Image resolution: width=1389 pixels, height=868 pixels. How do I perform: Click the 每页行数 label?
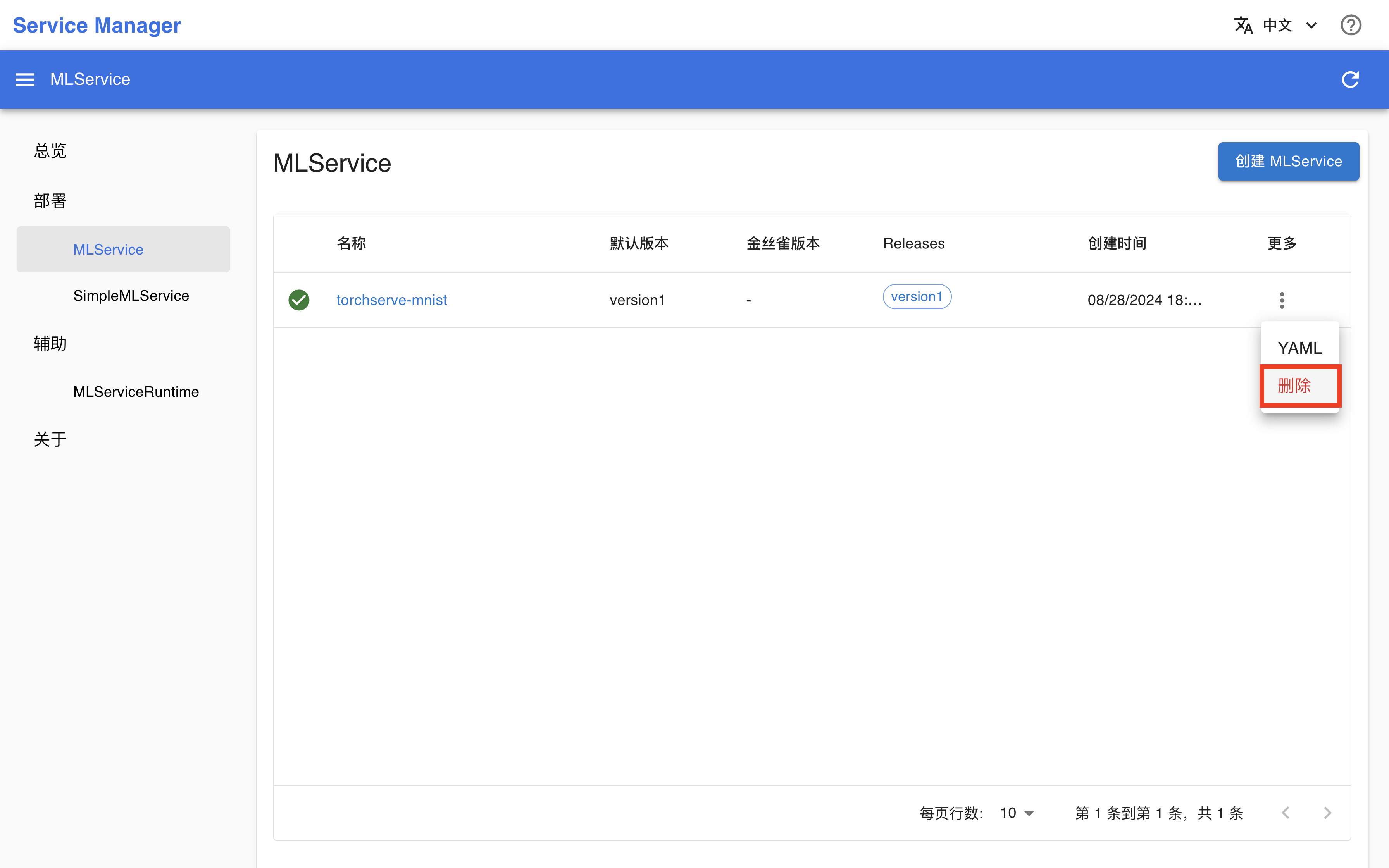(951, 813)
